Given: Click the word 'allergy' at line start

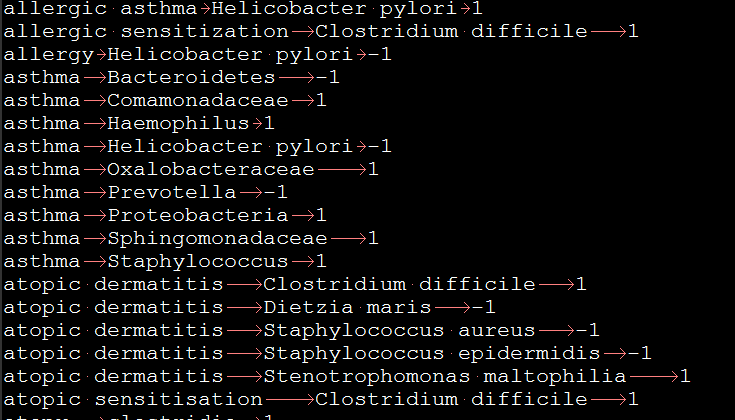Looking at the screenshot, I should pyautogui.click(x=49, y=54).
